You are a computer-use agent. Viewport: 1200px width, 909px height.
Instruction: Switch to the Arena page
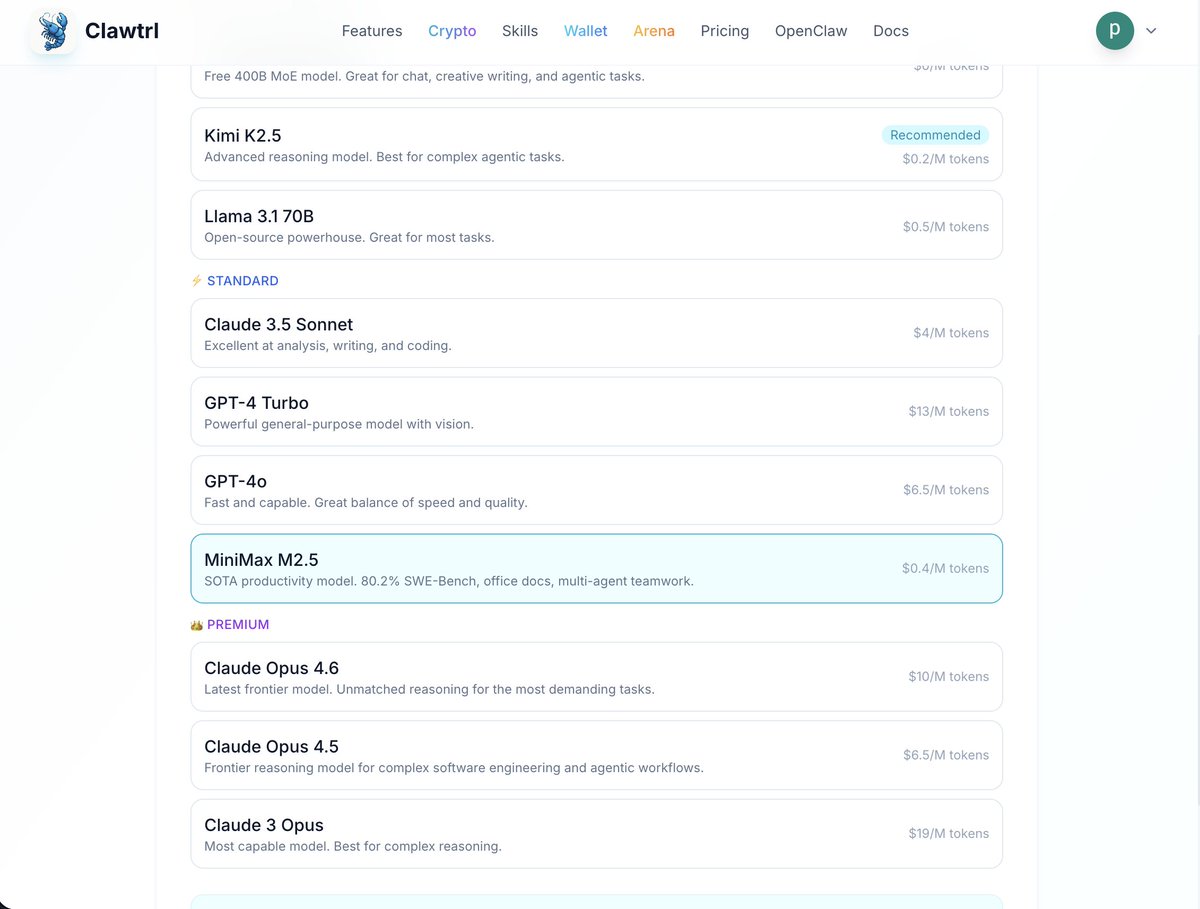click(x=654, y=31)
